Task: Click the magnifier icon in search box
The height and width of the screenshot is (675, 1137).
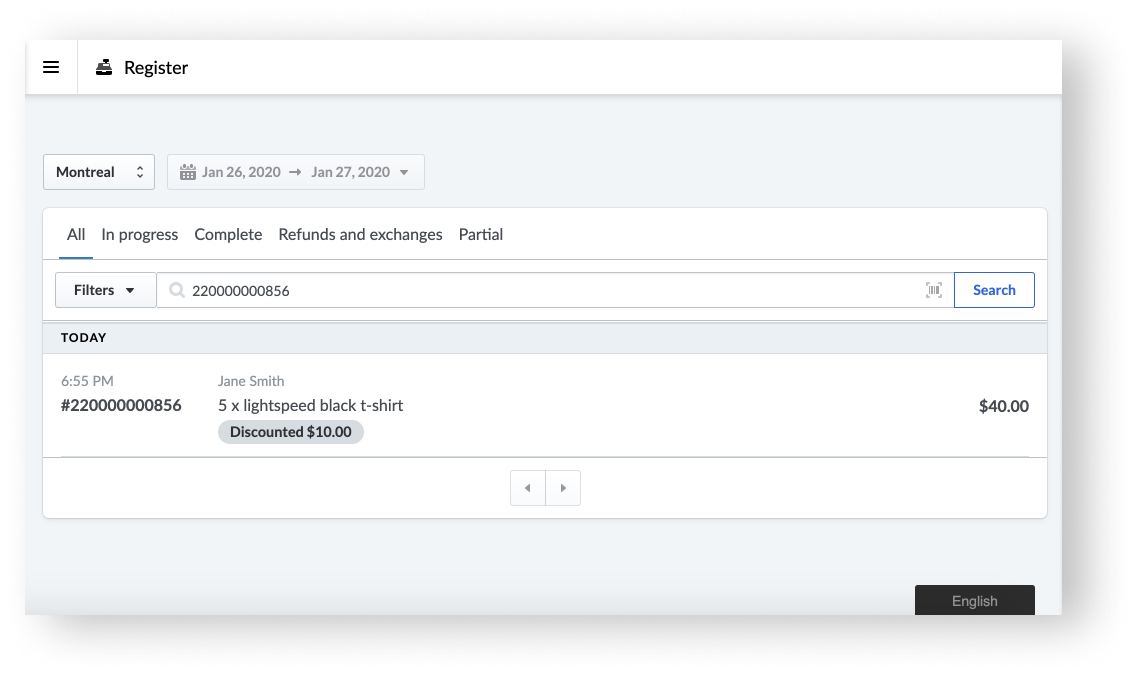Action: (x=176, y=290)
